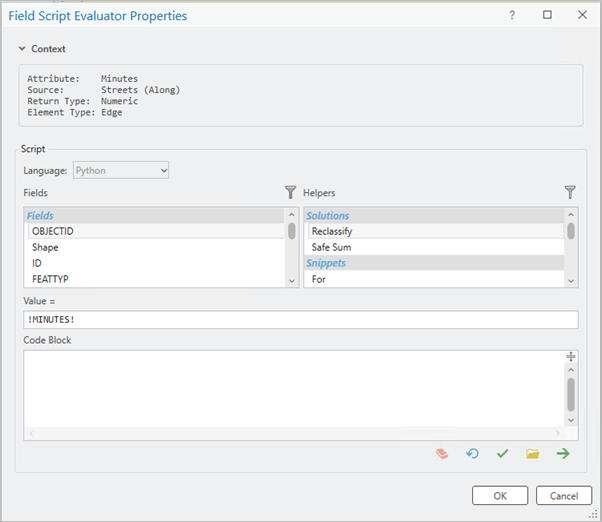Viewport: 602px width, 522px height.
Task: Open the Fields filter funnel
Action: 291,192
